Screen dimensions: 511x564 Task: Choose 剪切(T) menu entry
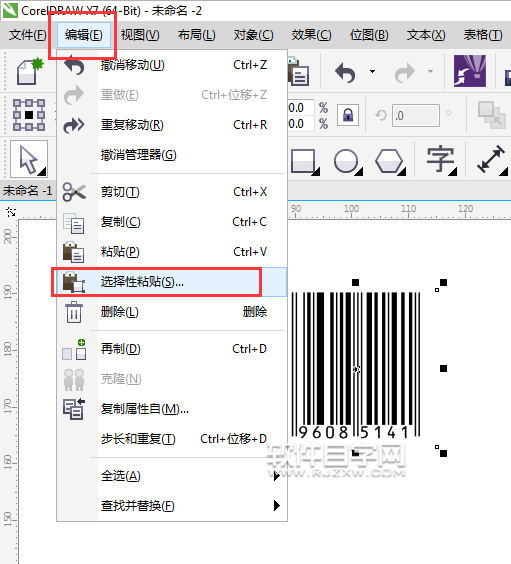172,192
